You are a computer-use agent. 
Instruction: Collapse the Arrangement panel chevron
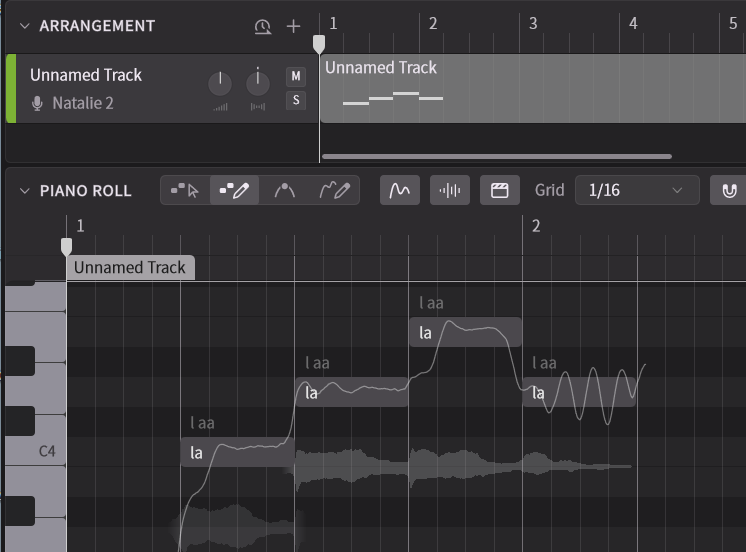pyautogui.click(x=25, y=26)
